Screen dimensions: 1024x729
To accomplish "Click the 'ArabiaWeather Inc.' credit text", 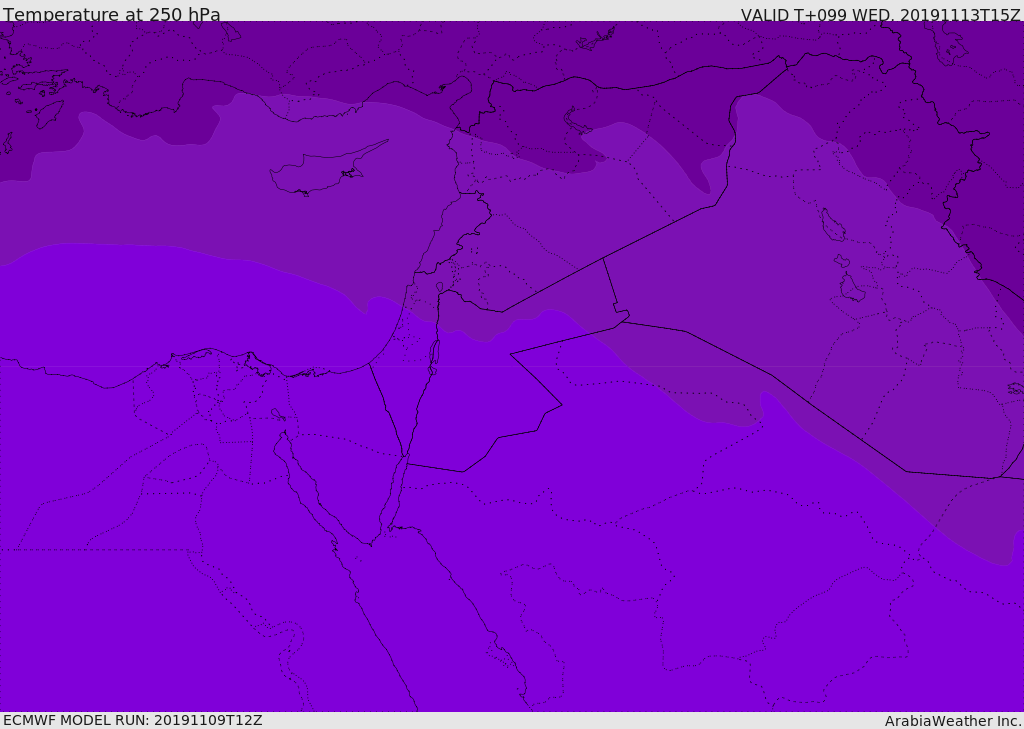I will click(x=953, y=721).
